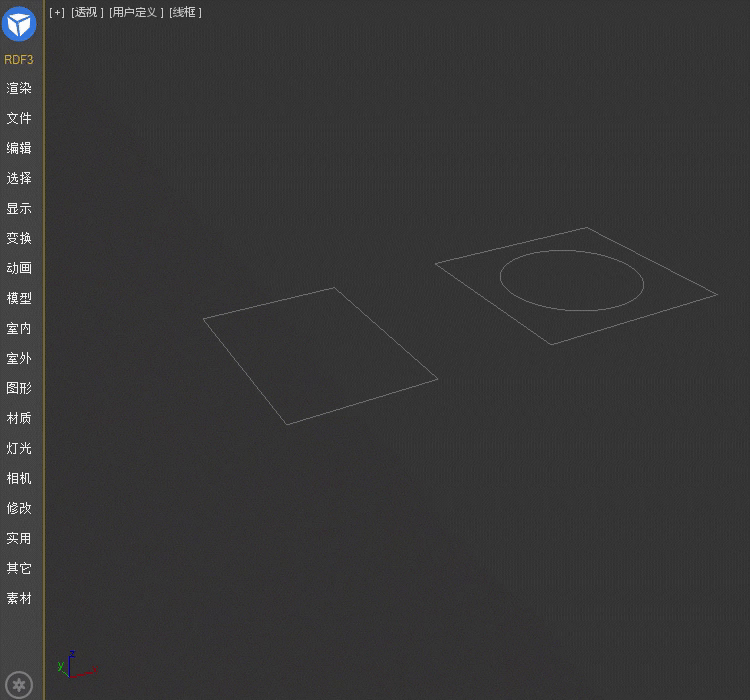Open the 模型 menu

pyautogui.click(x=19, y=299)
